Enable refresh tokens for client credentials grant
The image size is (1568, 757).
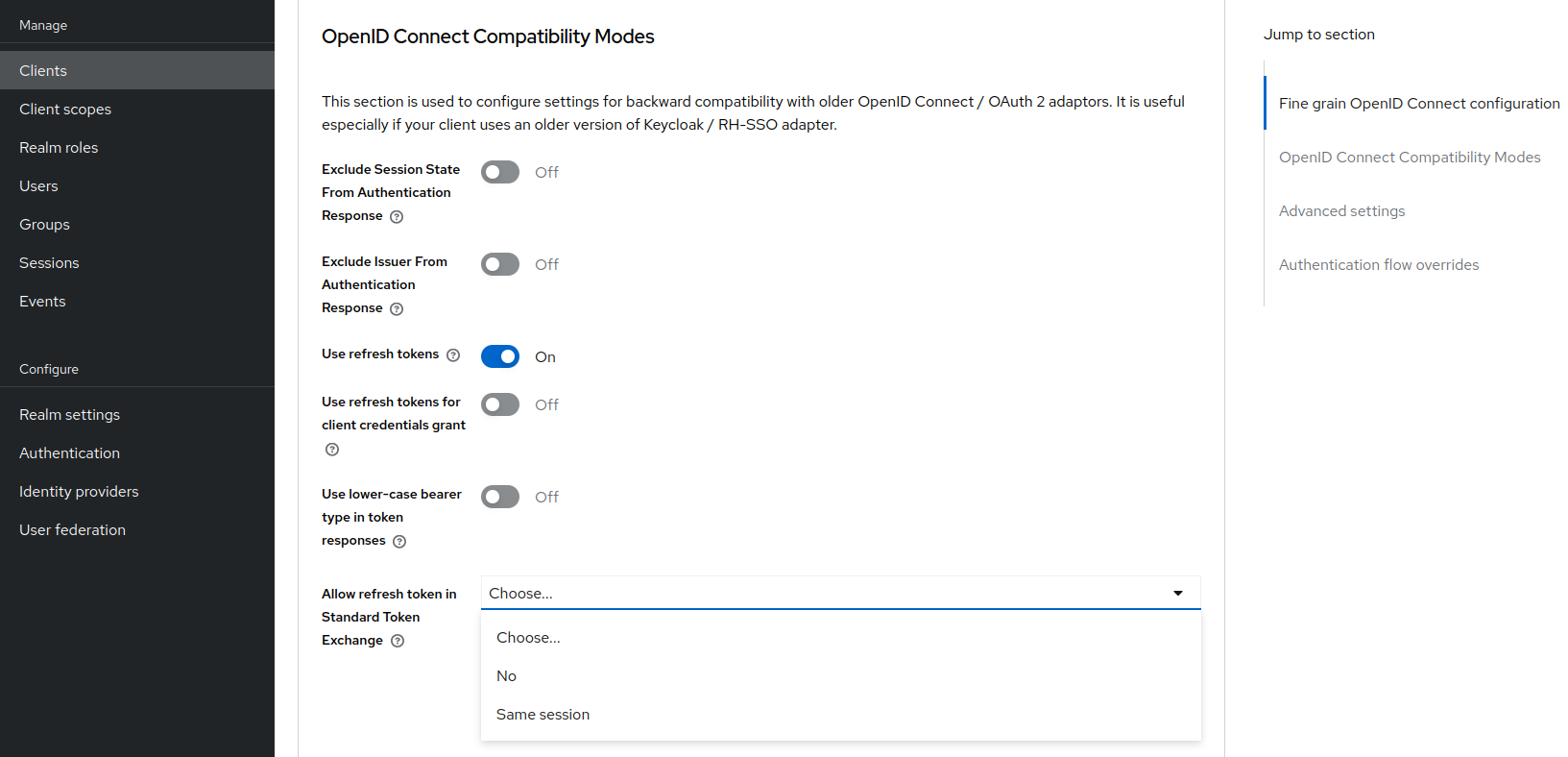point(499,403)
